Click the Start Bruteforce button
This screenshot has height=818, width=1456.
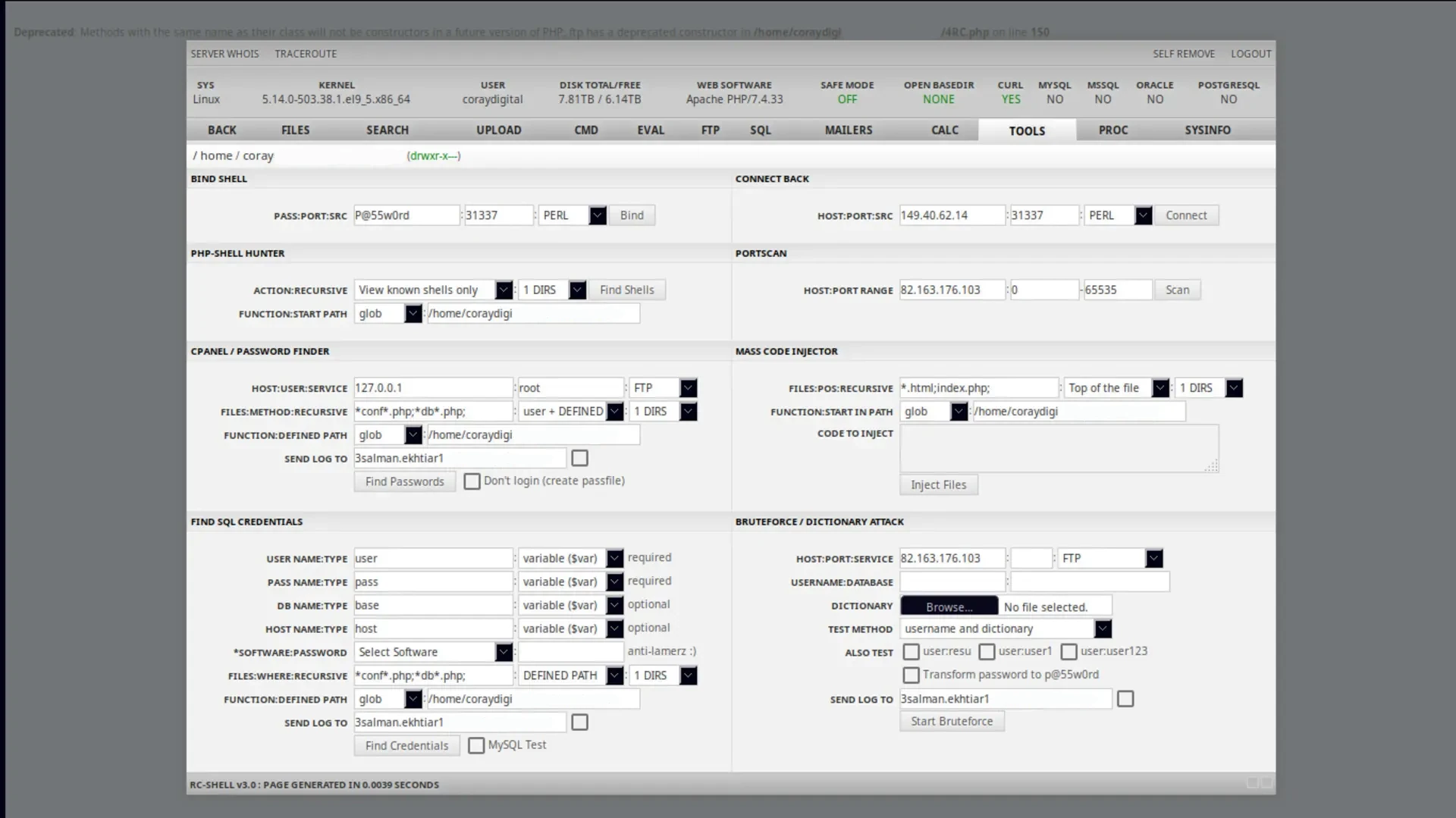(x=952, y=721)
